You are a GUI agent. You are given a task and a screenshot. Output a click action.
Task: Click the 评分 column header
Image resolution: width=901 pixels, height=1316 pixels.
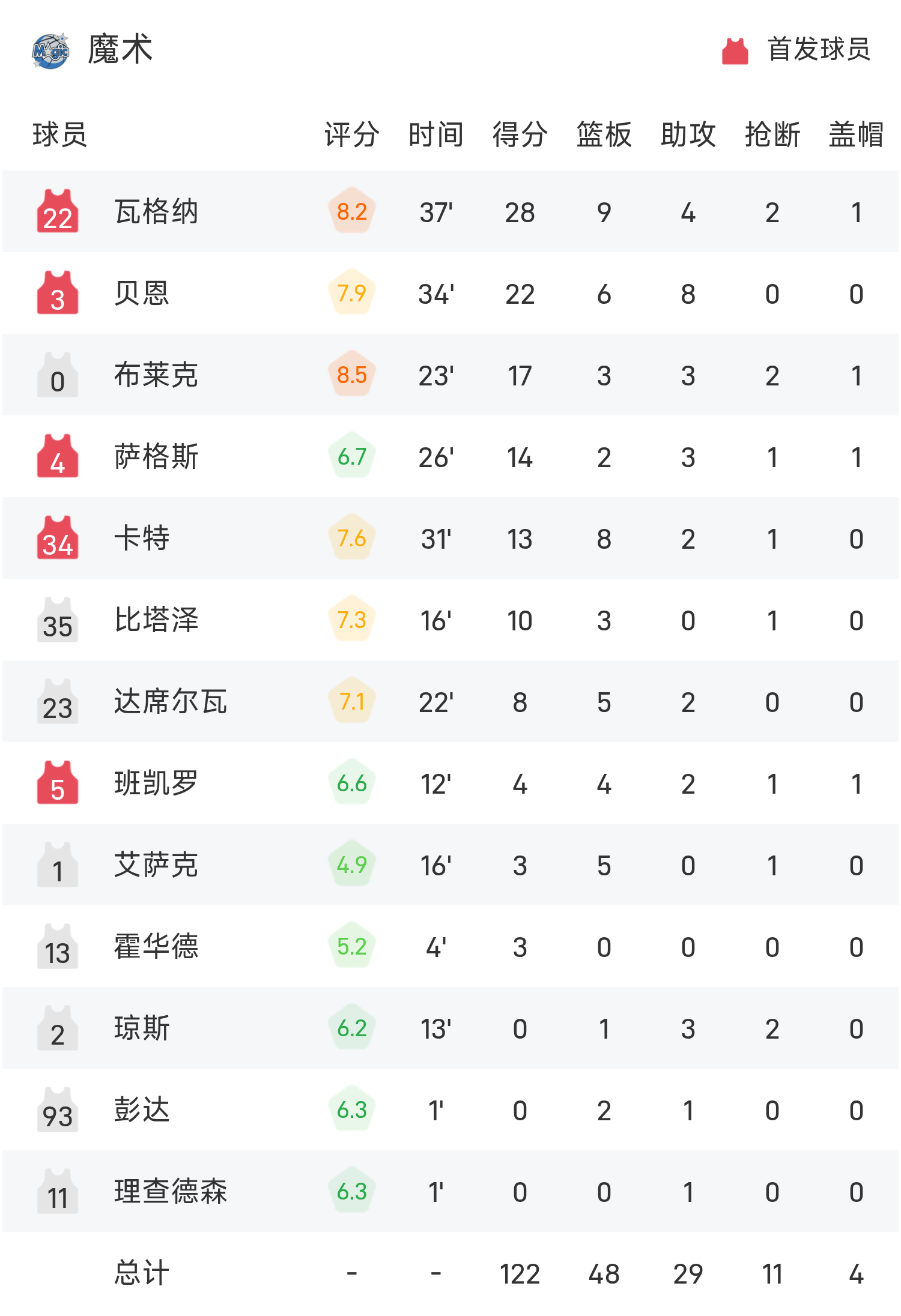pos(351,134)
